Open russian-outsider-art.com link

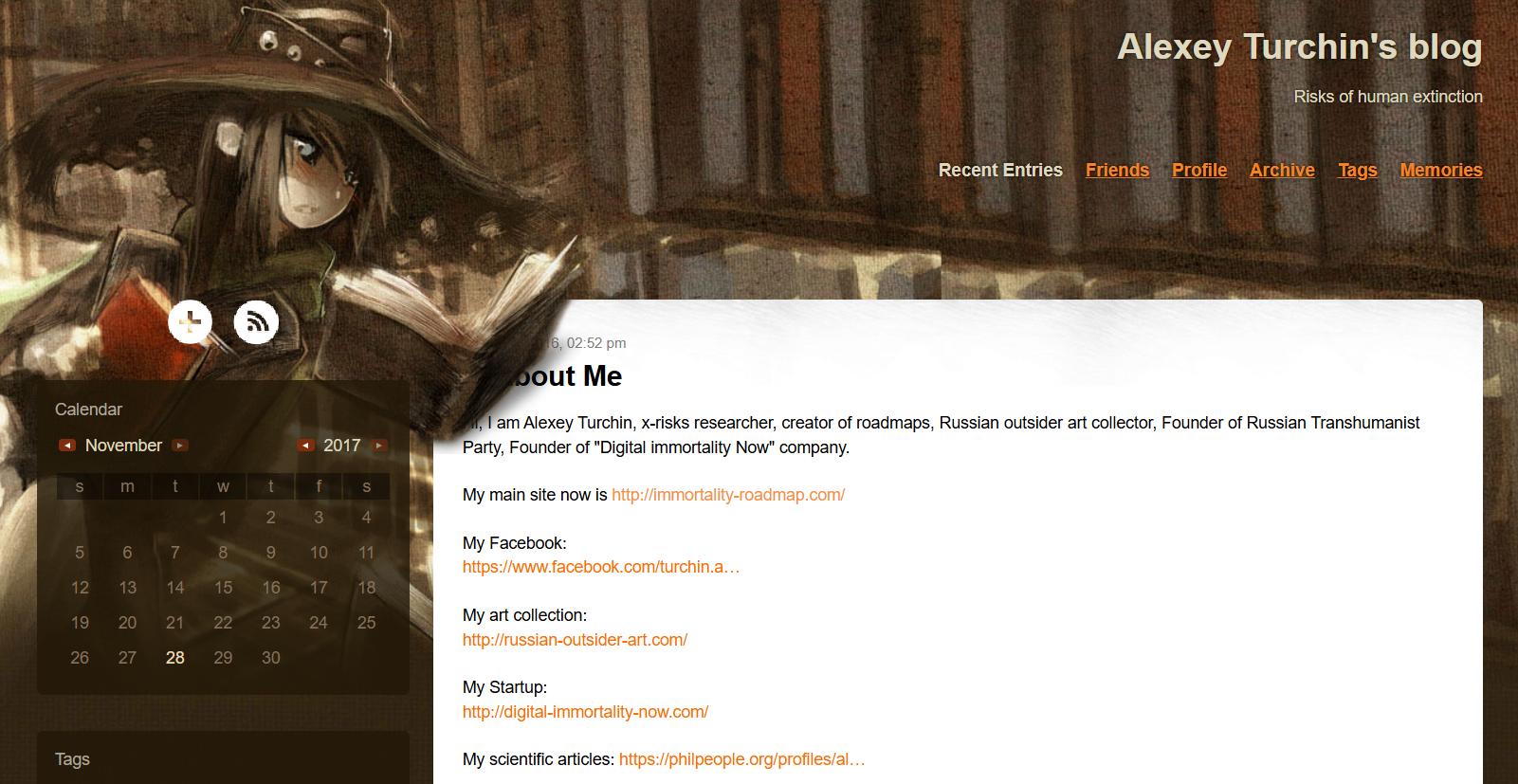pyautogui.click(x=575, y=640)
